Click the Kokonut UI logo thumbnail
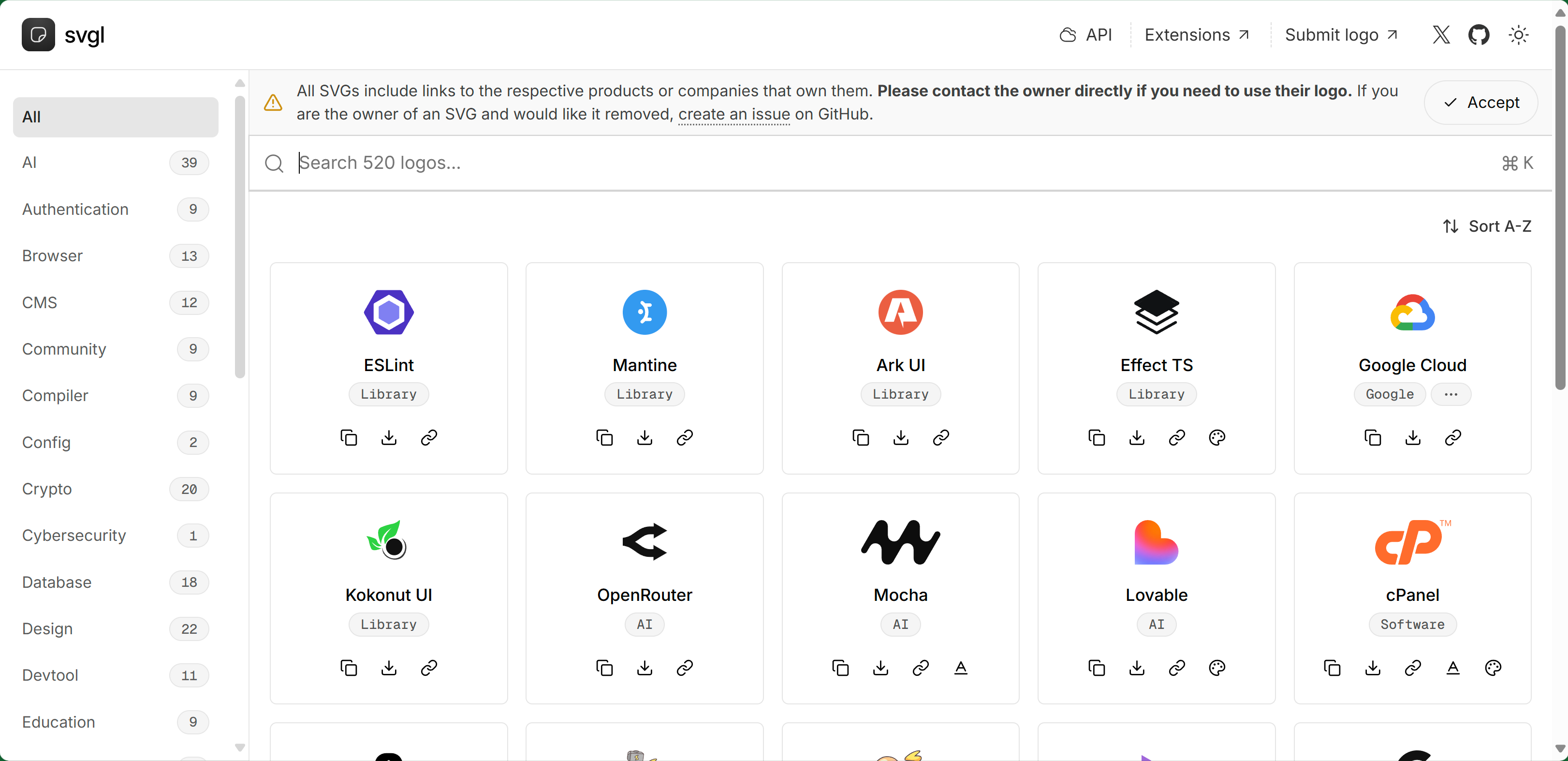The height and width of the screenshot is (761, 1568). coord(388,541)
